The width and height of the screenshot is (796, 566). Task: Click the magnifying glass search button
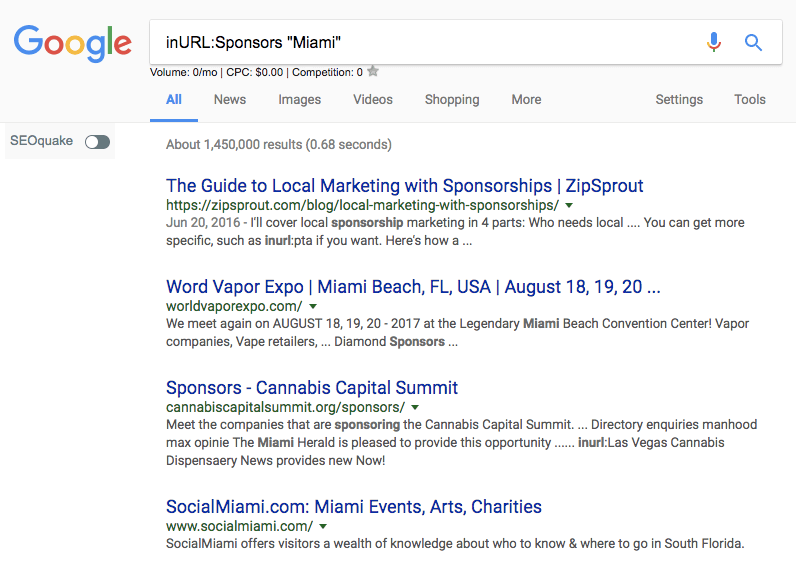pos(753,43)
